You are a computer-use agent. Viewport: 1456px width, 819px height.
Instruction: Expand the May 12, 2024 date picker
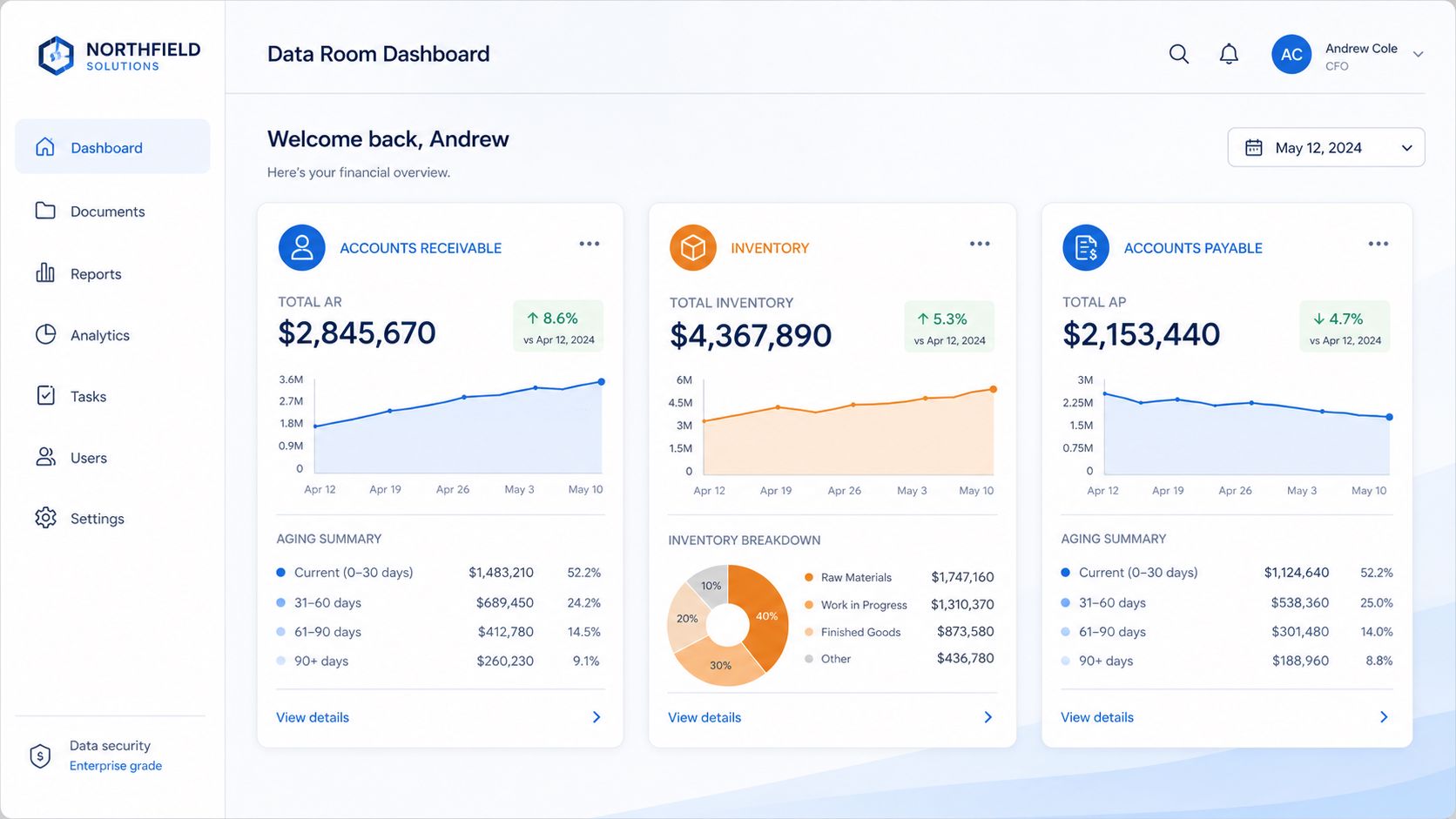pos(1326,147)
